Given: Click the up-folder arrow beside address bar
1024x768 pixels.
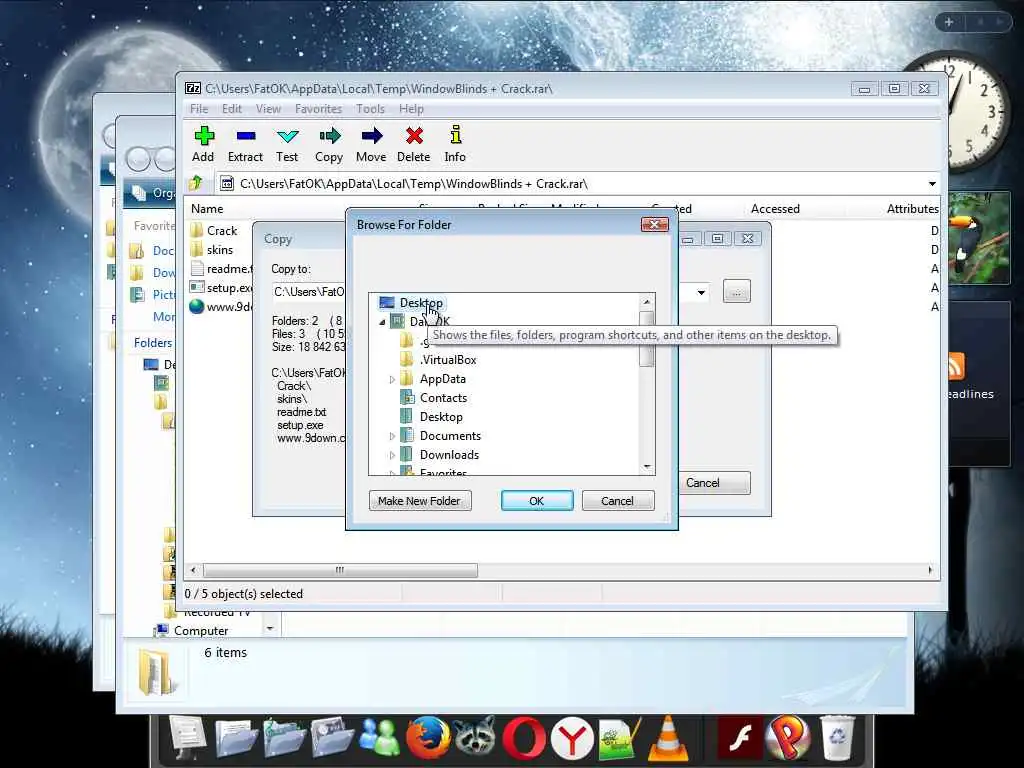Looking at the screenshot, I should pyautogui.click(x=196, y=184).
